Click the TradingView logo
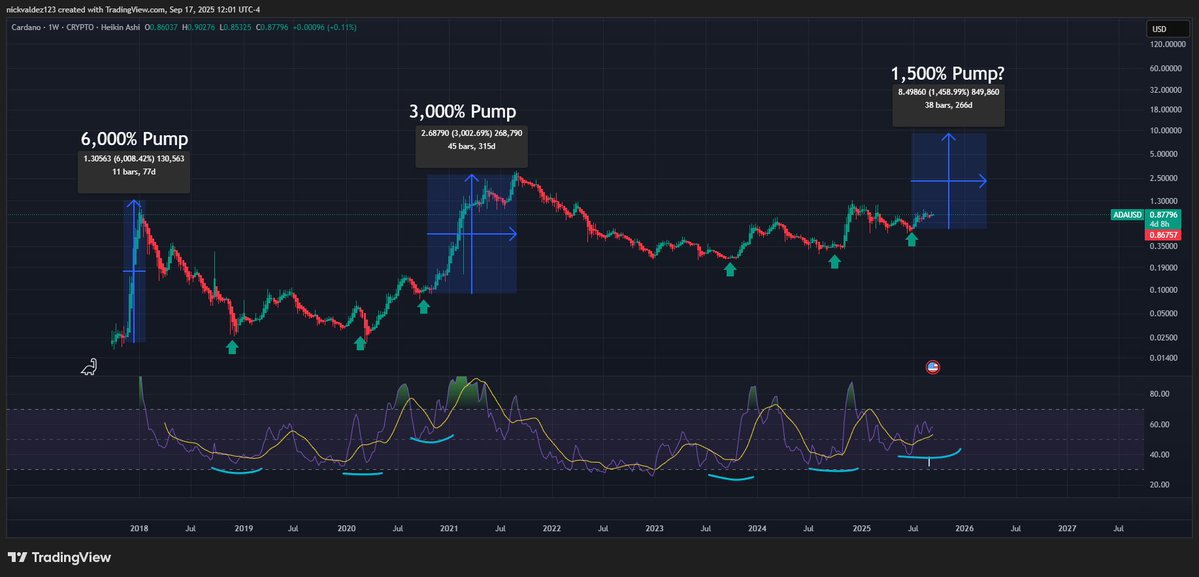 60,557
